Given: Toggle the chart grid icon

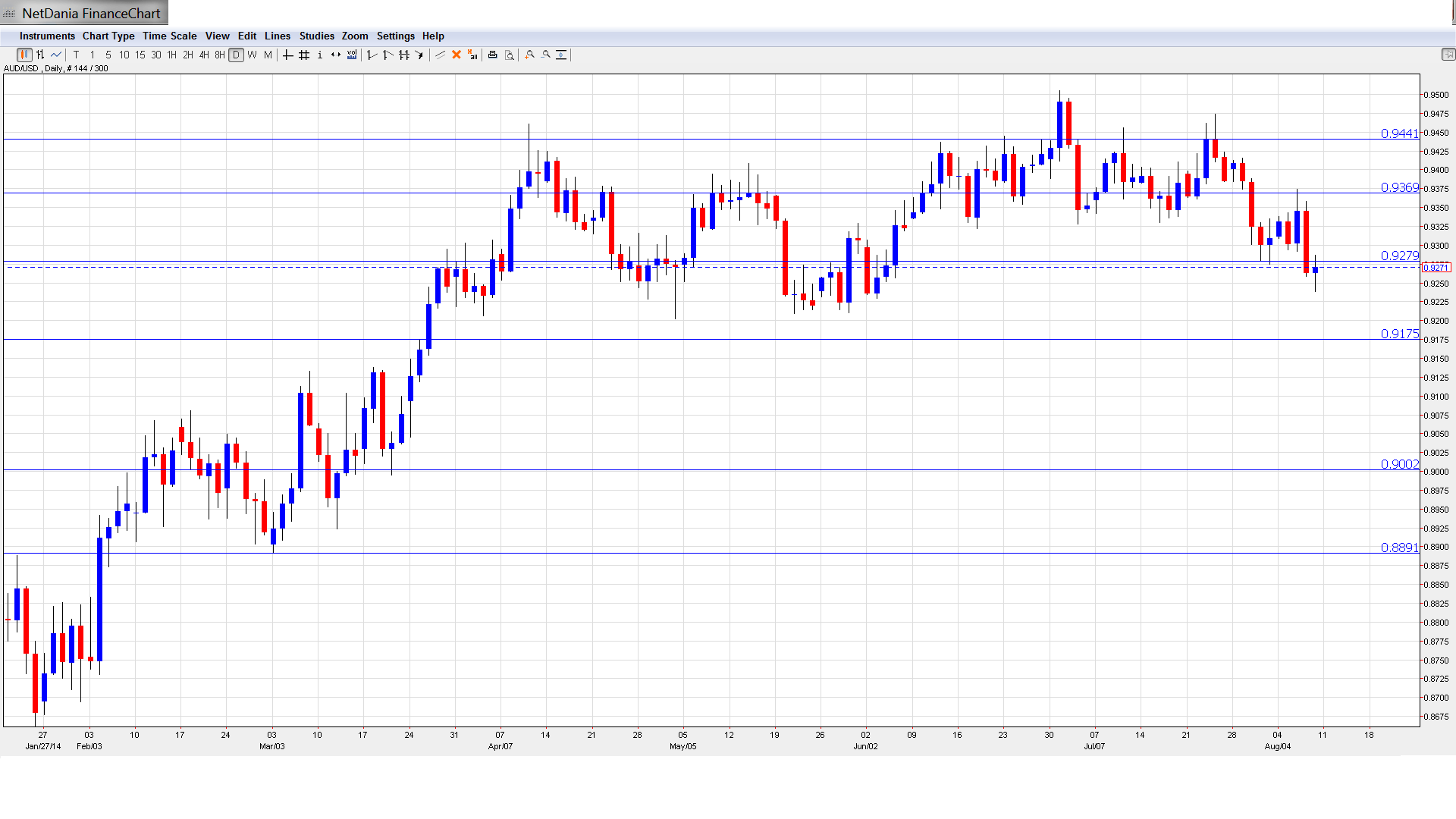Looking at the screenshot, I should pyautogui.click(x=304, y=55).
